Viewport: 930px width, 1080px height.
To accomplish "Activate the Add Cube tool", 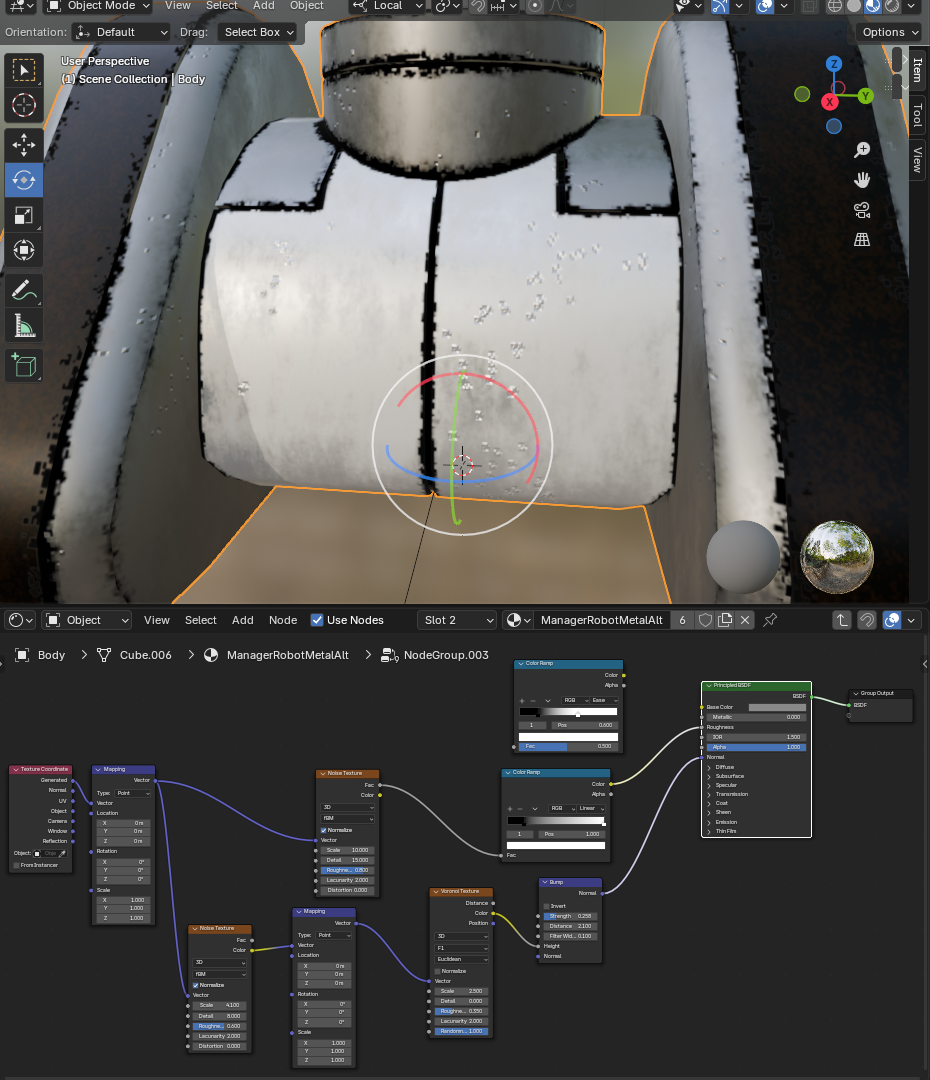I will [x=24, y=365].
